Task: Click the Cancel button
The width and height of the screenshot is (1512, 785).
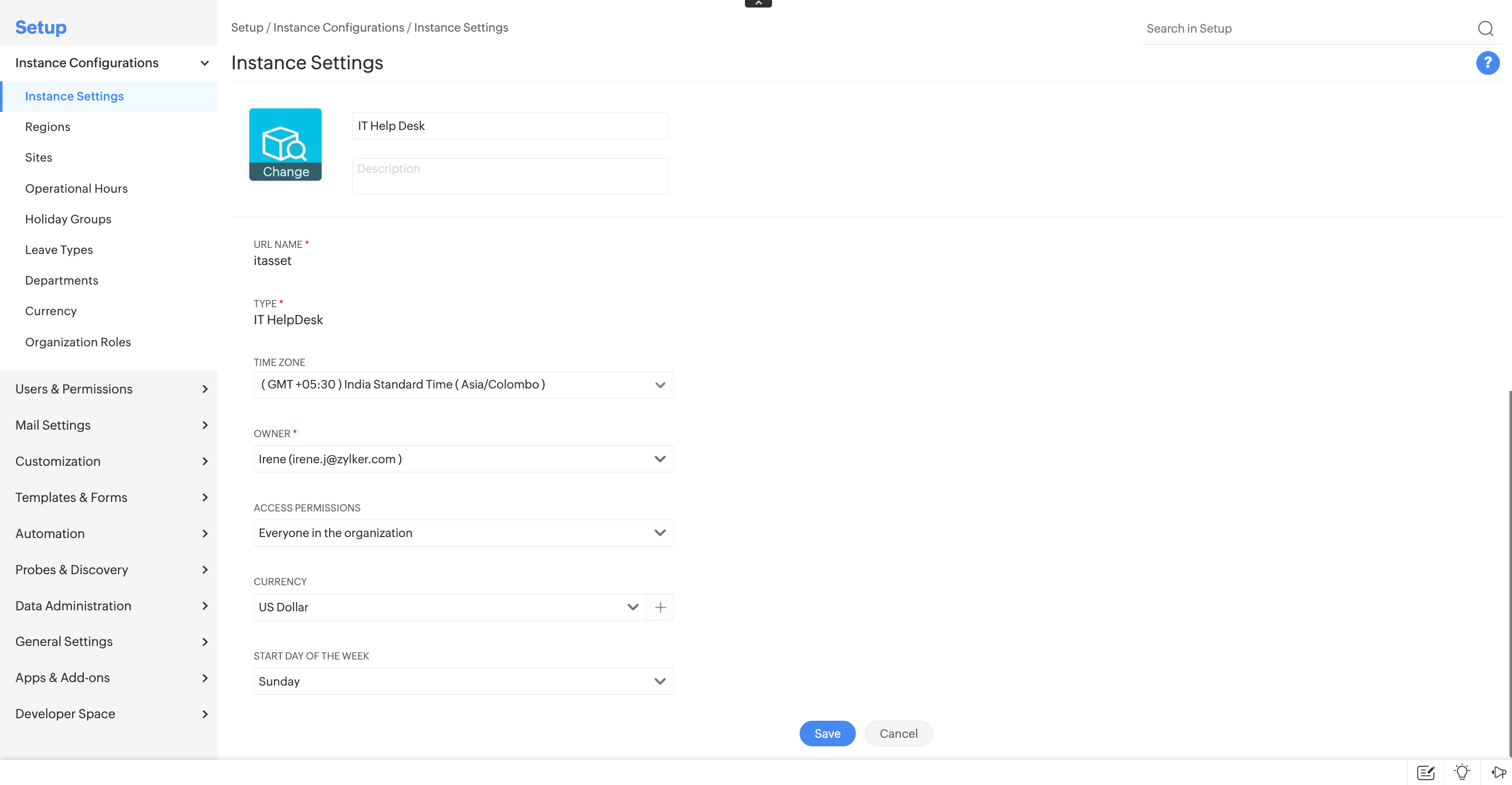Action: 898,733
